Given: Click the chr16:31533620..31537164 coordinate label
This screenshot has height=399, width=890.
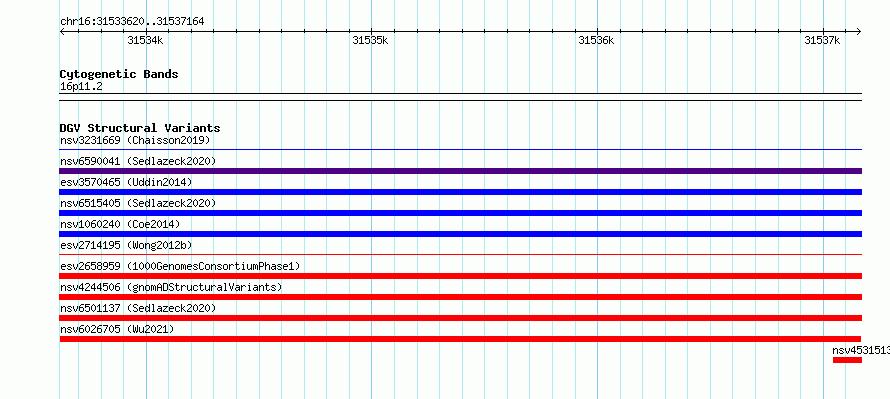Looking at the screenshot, I should (132, 21).
